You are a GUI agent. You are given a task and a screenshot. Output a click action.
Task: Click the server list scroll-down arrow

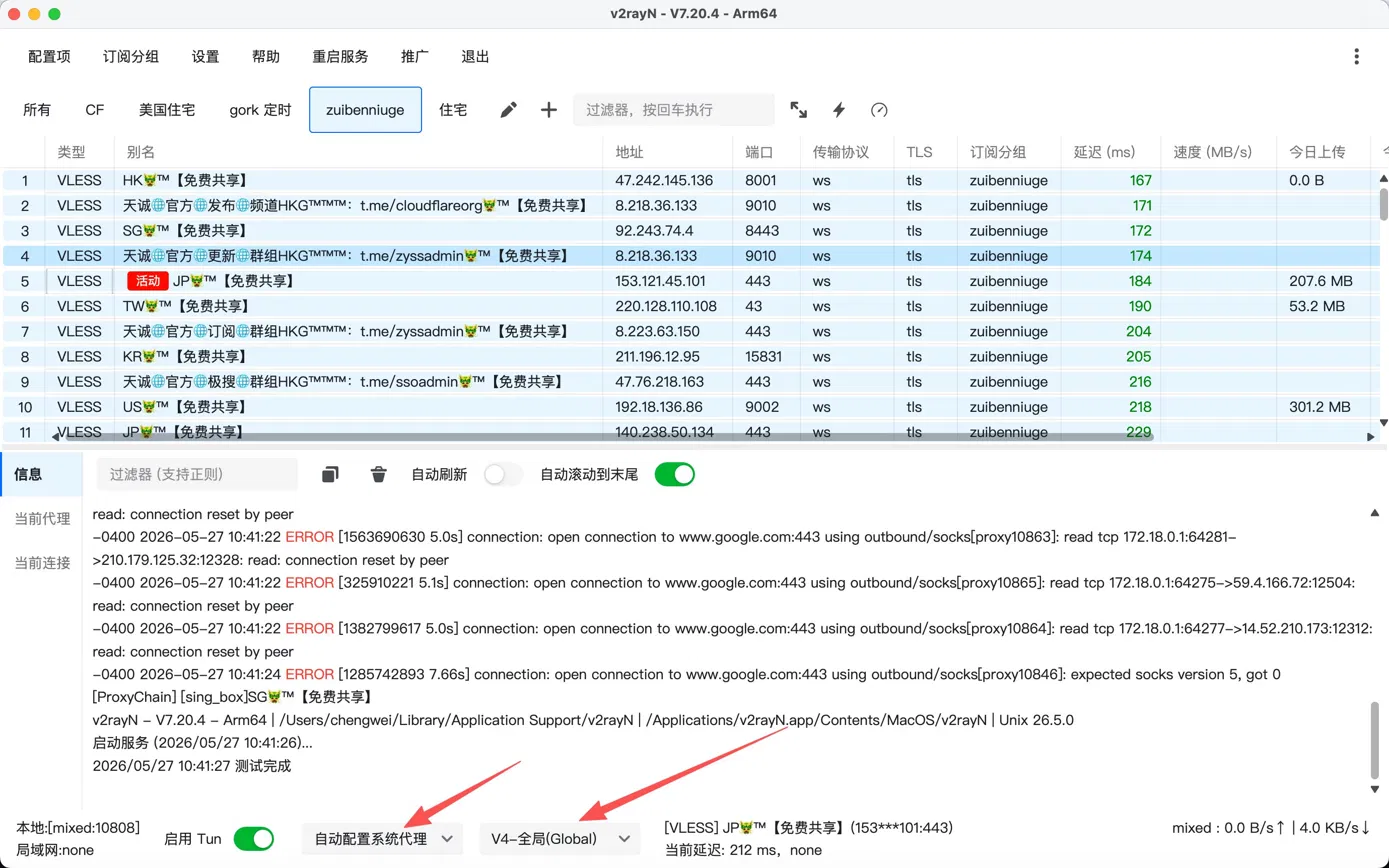pos(1384,423)
